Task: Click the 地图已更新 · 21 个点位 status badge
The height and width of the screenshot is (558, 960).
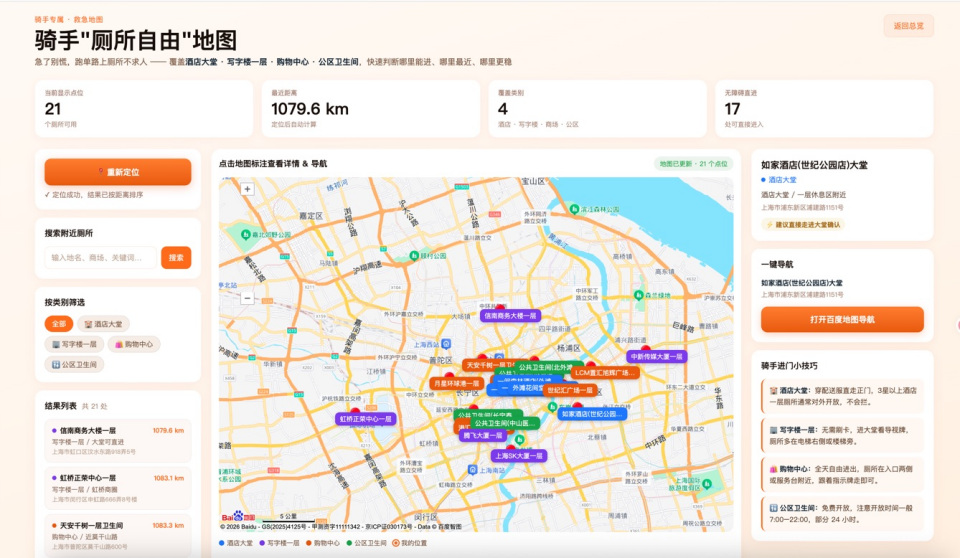Action: 694,164
